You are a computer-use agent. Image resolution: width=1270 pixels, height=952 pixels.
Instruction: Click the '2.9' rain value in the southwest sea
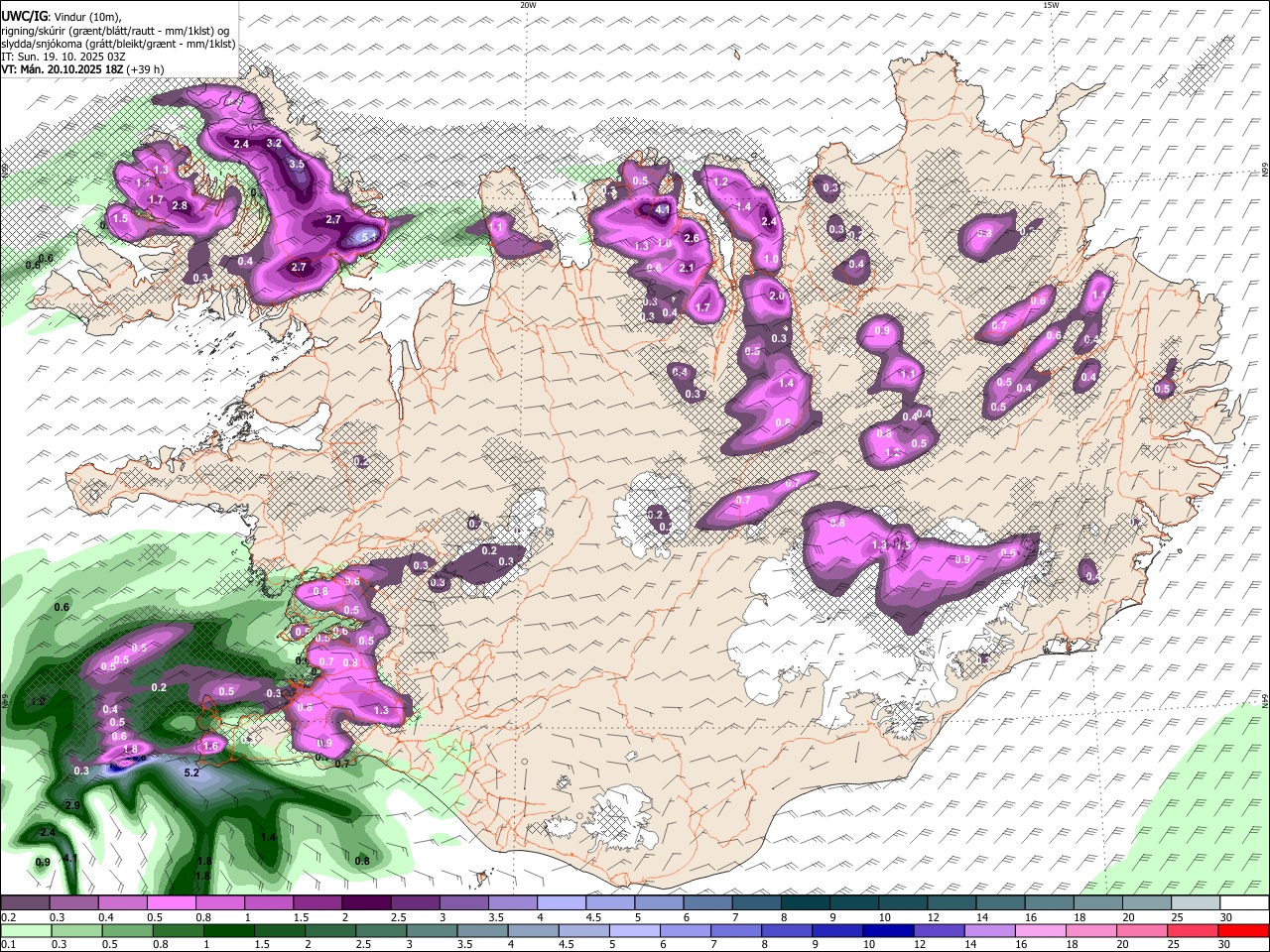click(x=72, y=805)
